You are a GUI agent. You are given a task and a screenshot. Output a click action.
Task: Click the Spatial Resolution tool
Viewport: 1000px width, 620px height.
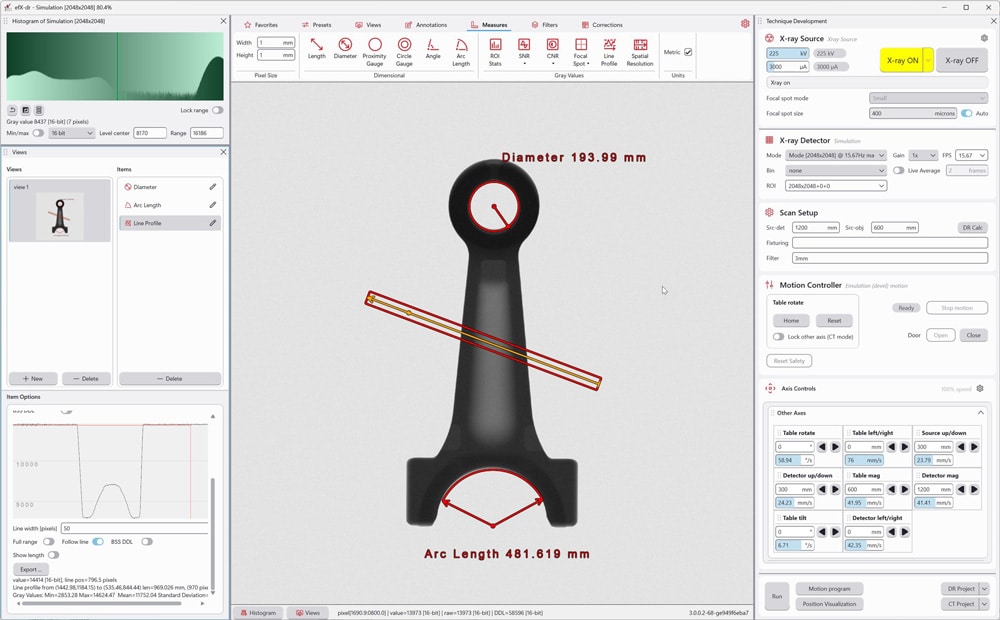640,49
